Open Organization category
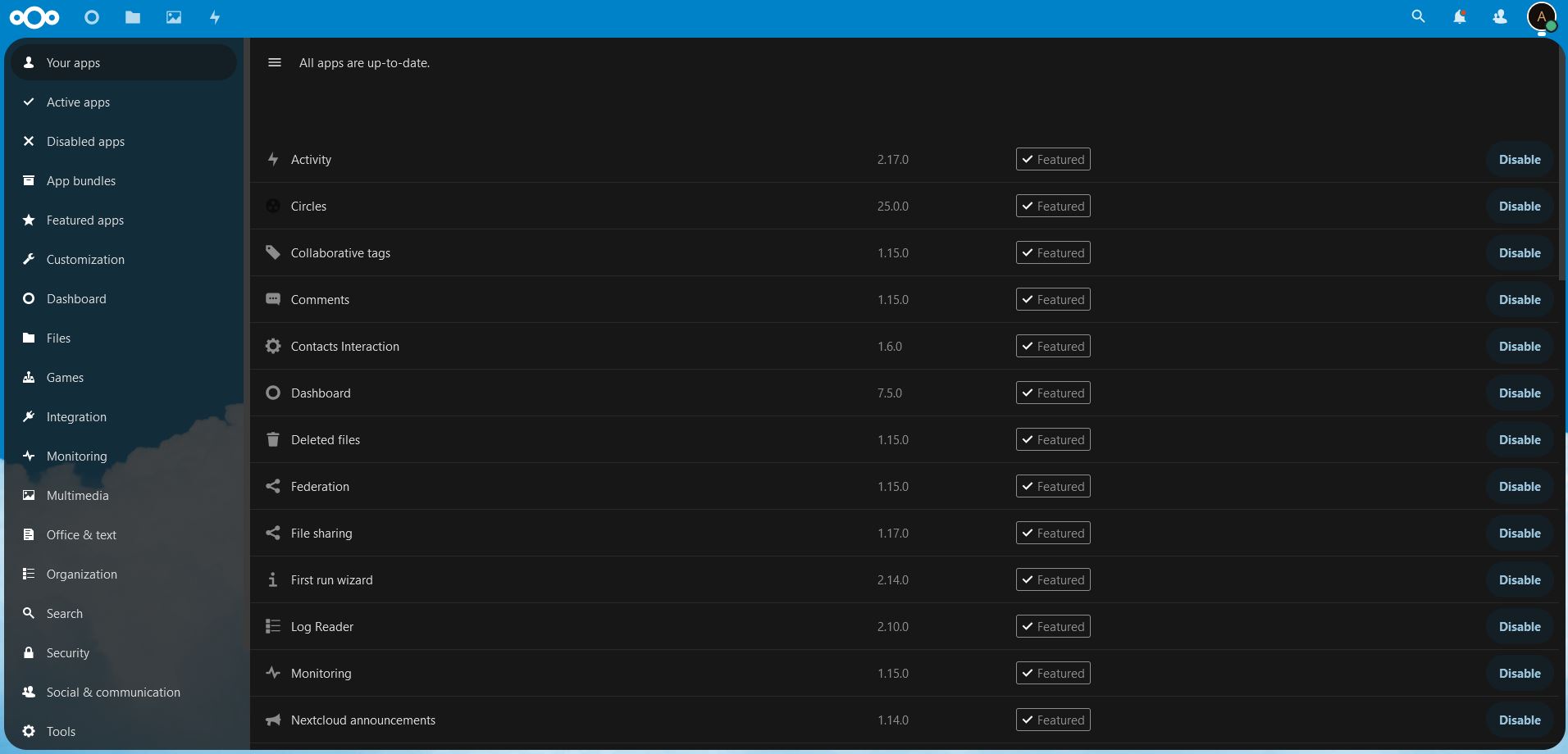 (x=123, y=574)
